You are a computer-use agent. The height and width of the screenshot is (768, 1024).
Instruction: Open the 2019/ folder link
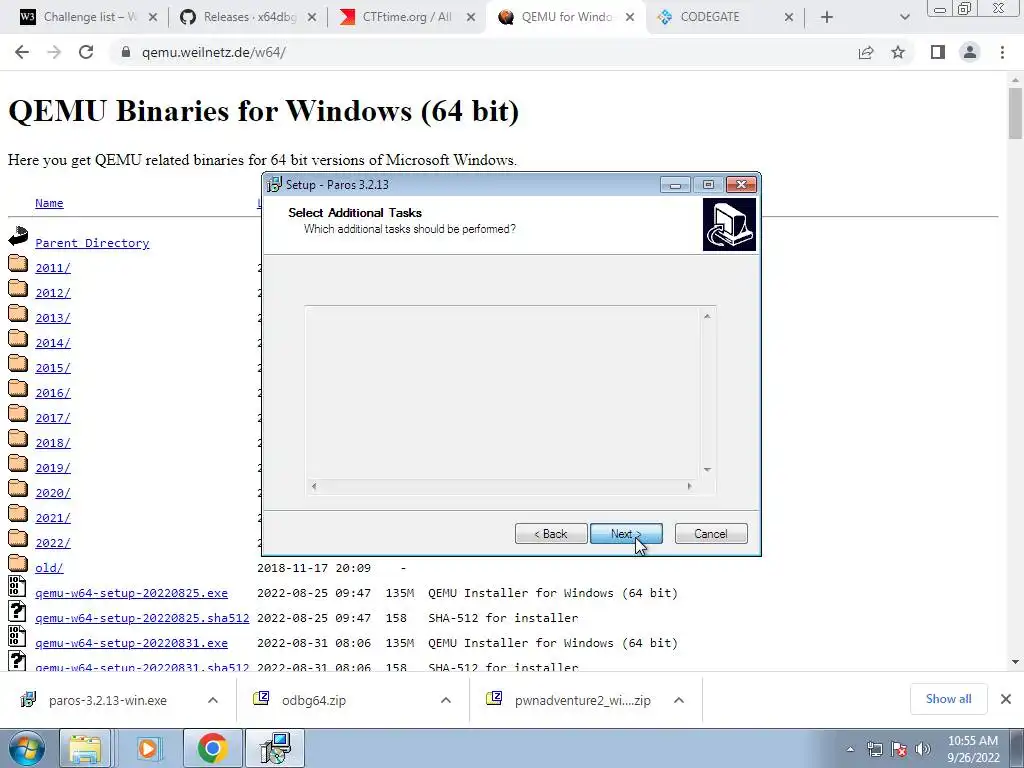[52, 468]
